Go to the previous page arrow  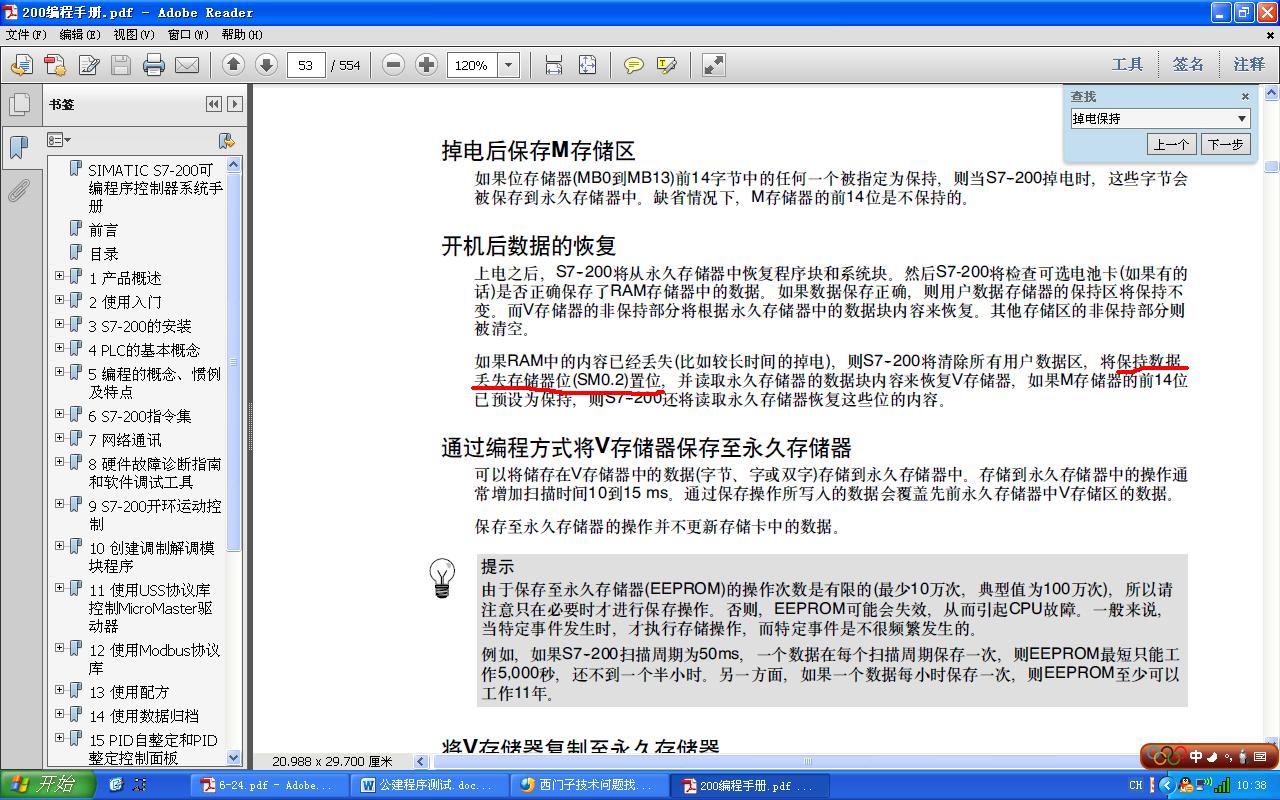(233, 65)
